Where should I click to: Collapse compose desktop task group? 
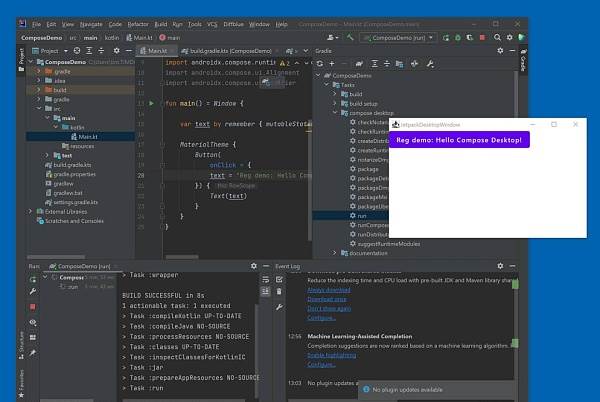click(335, 113)
